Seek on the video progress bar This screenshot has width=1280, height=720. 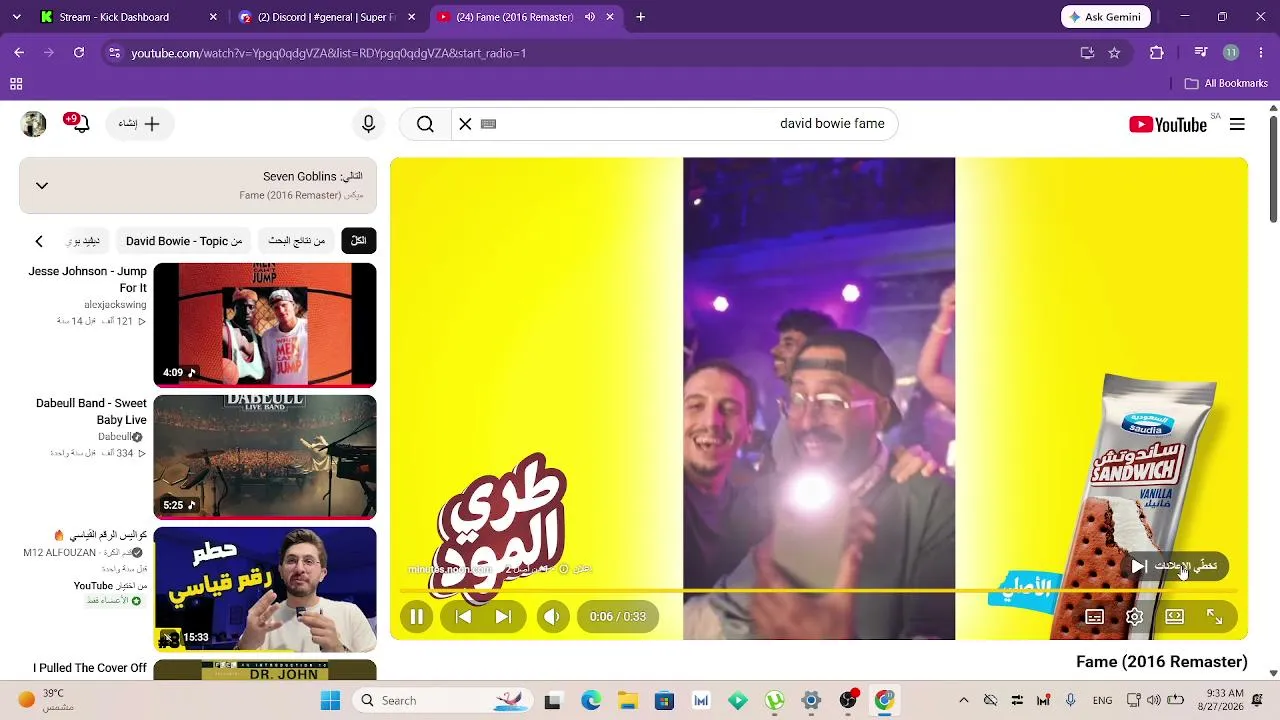(x=818, y=591)
